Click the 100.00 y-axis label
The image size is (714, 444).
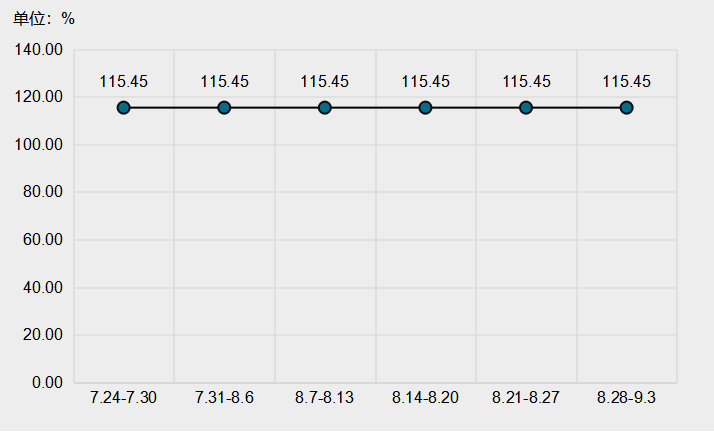pos(39,145)
